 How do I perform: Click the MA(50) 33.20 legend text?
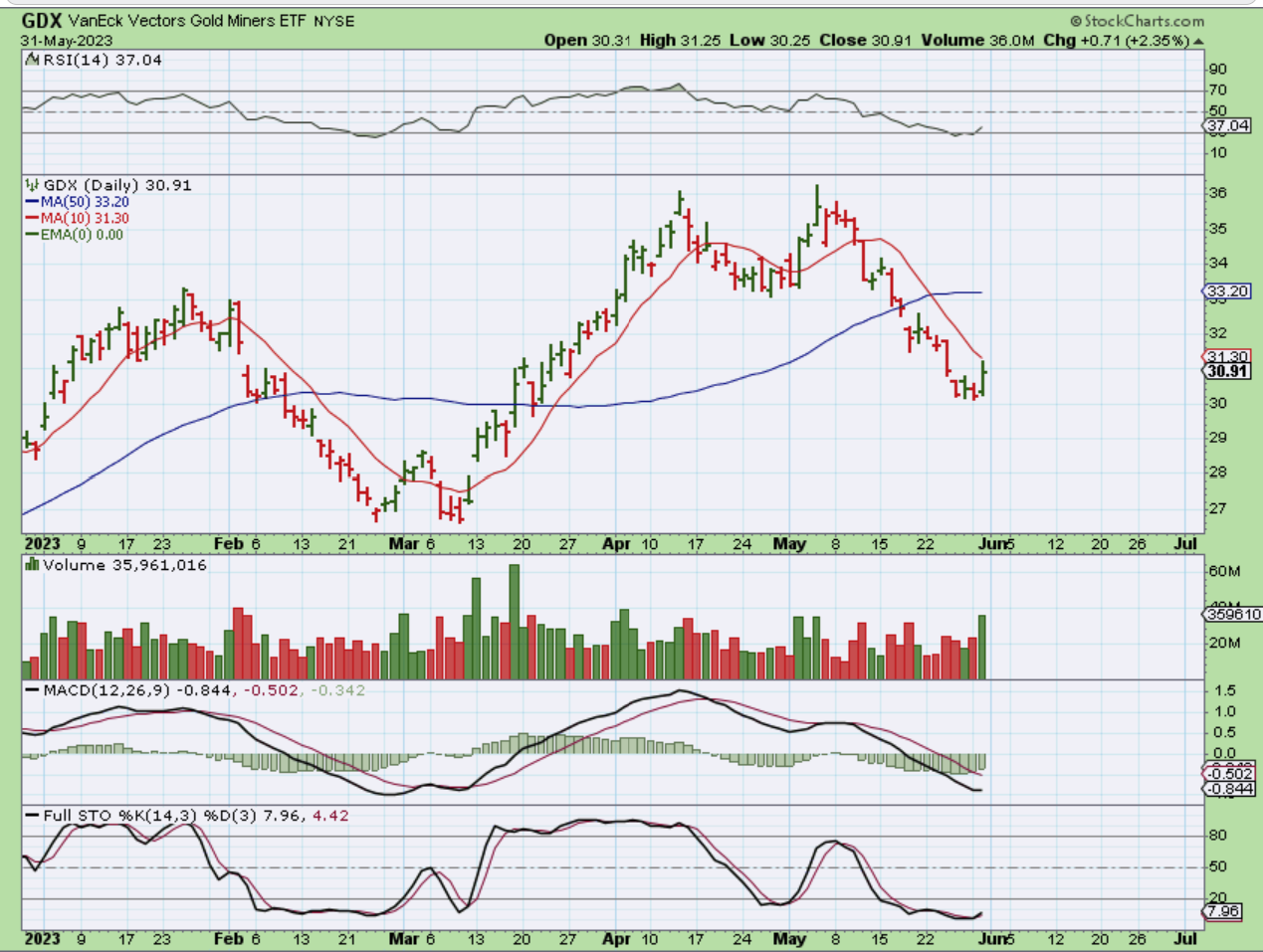pos(85,202)
